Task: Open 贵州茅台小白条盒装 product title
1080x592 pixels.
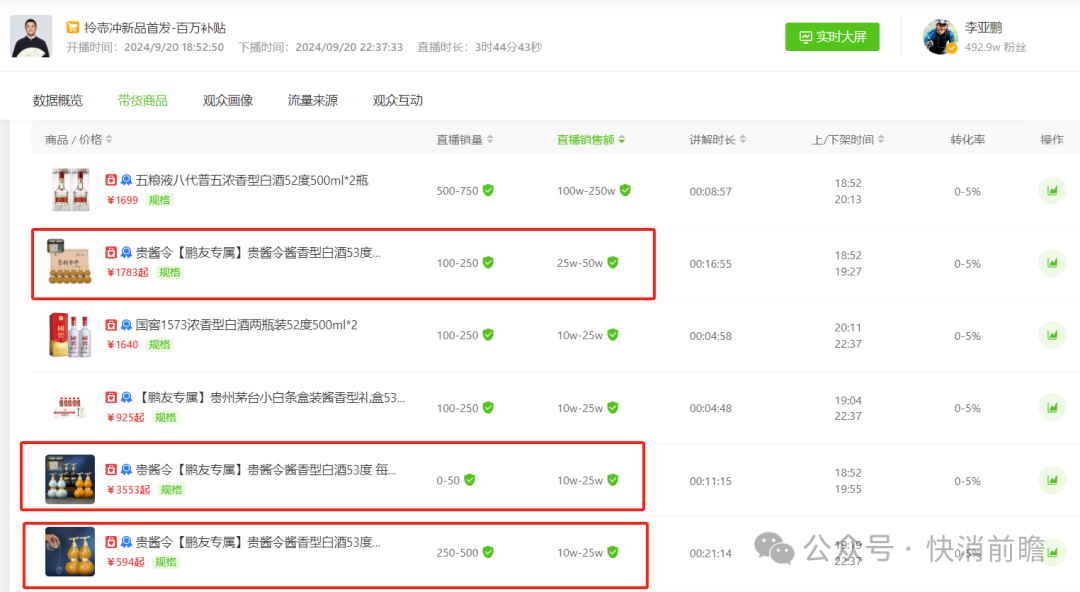Action: (x=271, y=397)
